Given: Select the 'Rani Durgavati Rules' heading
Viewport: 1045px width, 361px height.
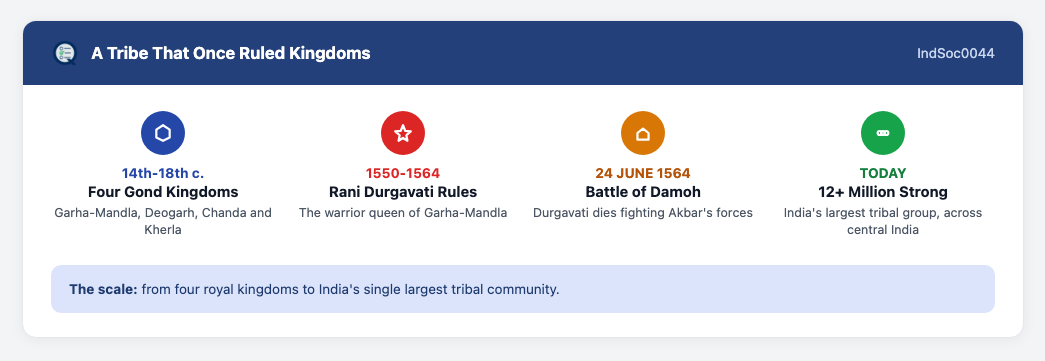Looking at the screenshot, I should (x=403, y=192).
